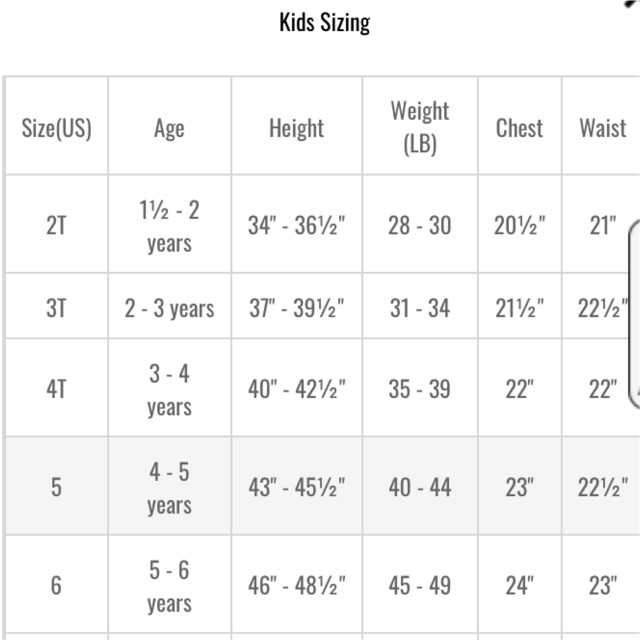Viewport: 640px width, 640px height.
Task: Click the Chest column header
Action: 519,128
